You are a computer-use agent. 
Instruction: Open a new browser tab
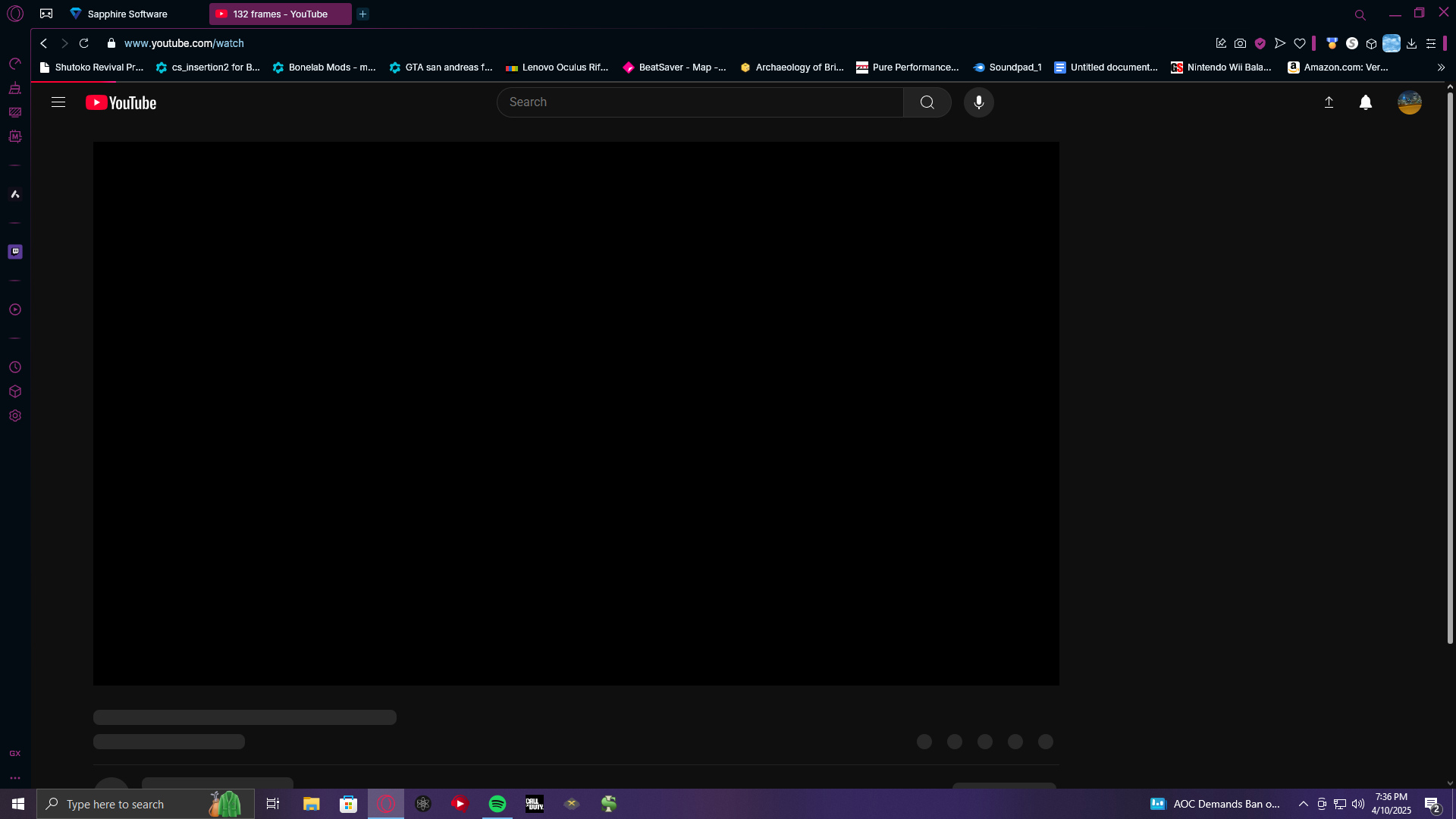(362, 14)
